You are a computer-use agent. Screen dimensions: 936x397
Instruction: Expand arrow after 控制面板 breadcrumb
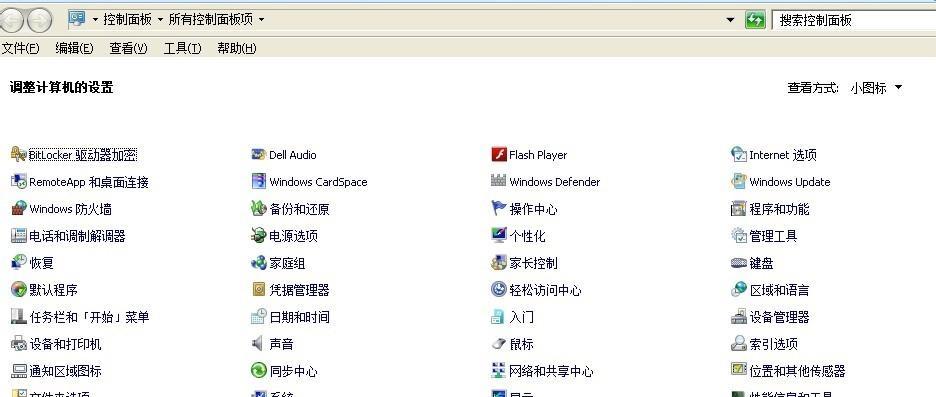click(x=160, y=20)
